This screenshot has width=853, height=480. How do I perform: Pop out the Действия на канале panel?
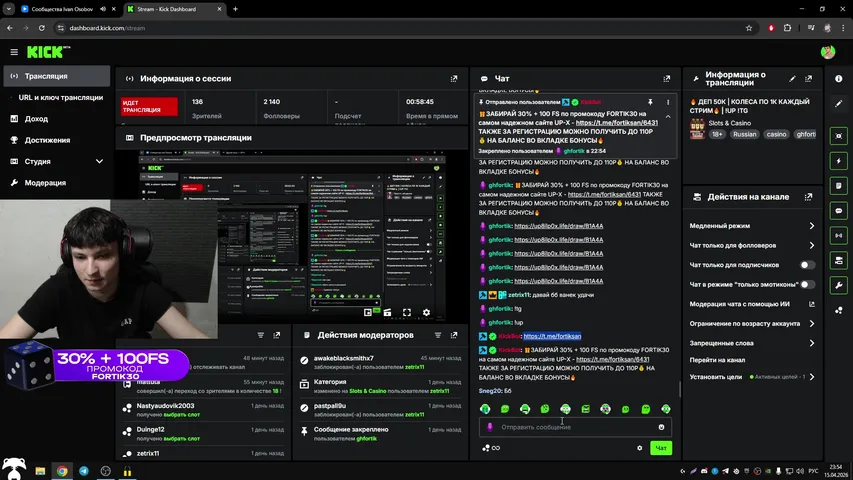click(808, 197)
